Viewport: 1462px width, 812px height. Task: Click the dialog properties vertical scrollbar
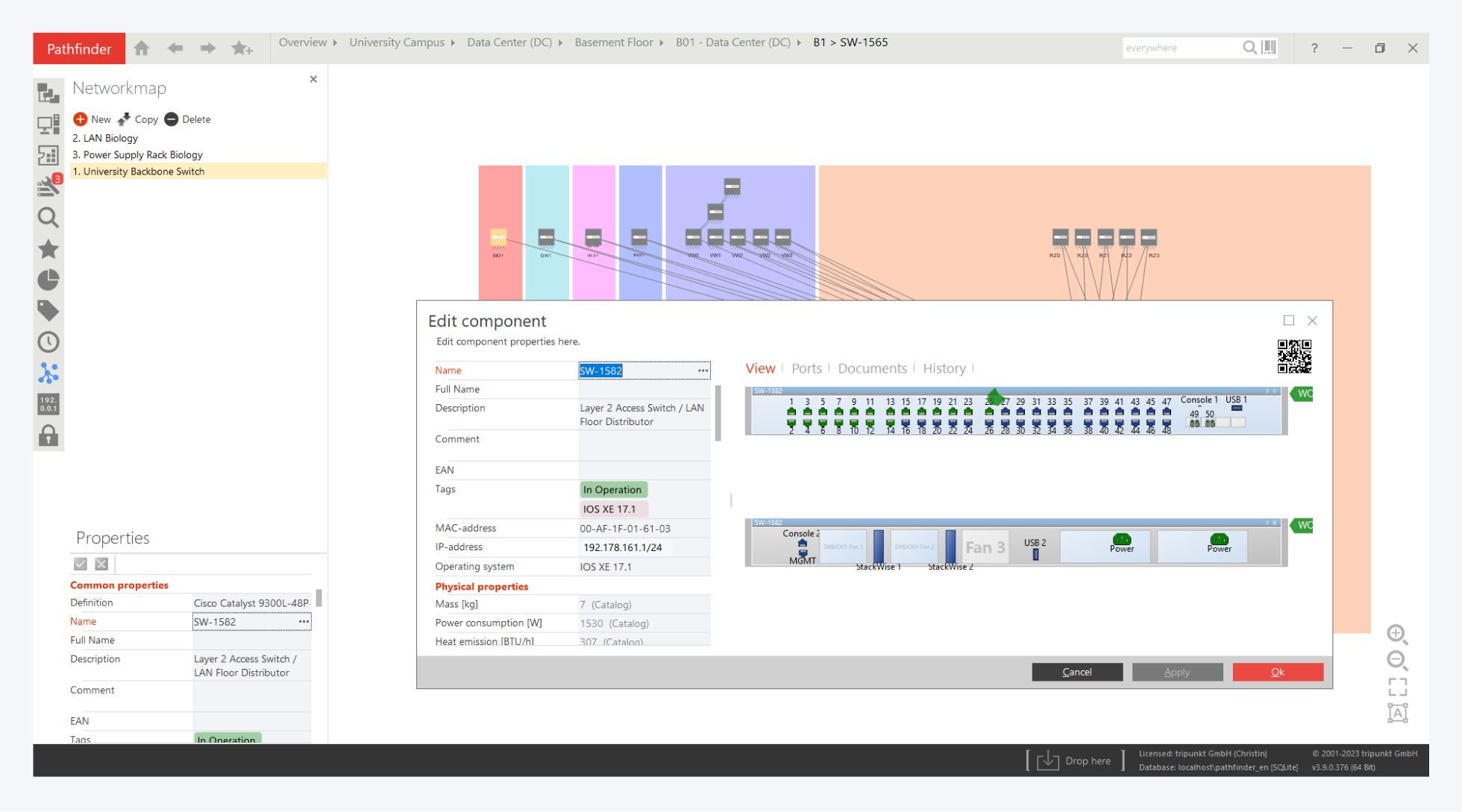click(718, 414)
